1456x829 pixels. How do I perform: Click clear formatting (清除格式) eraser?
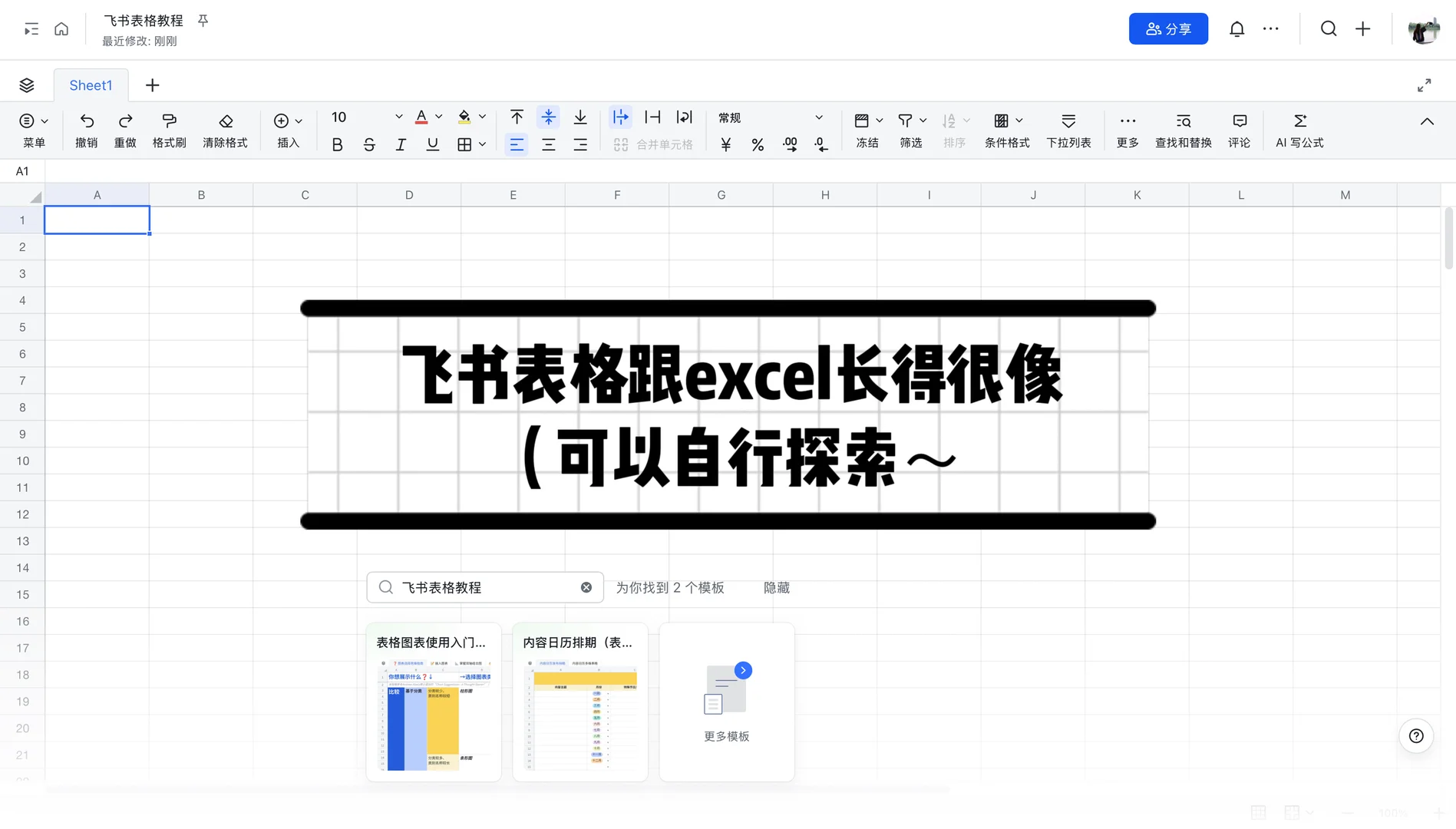point(226,121)
